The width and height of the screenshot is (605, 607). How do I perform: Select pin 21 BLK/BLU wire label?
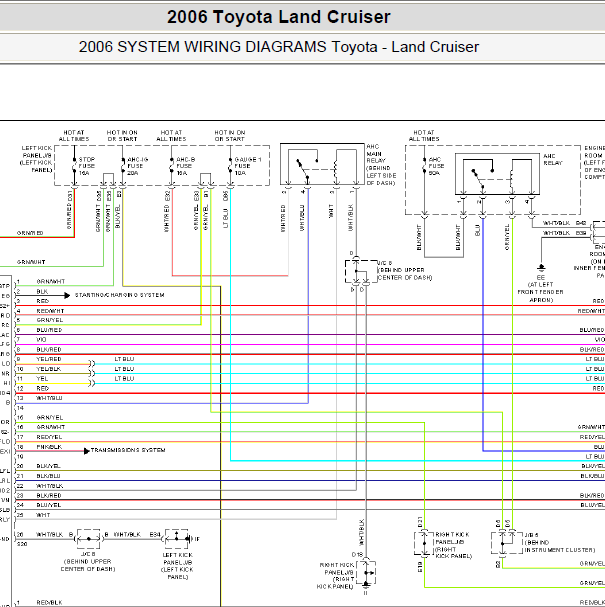pos(48,476)
